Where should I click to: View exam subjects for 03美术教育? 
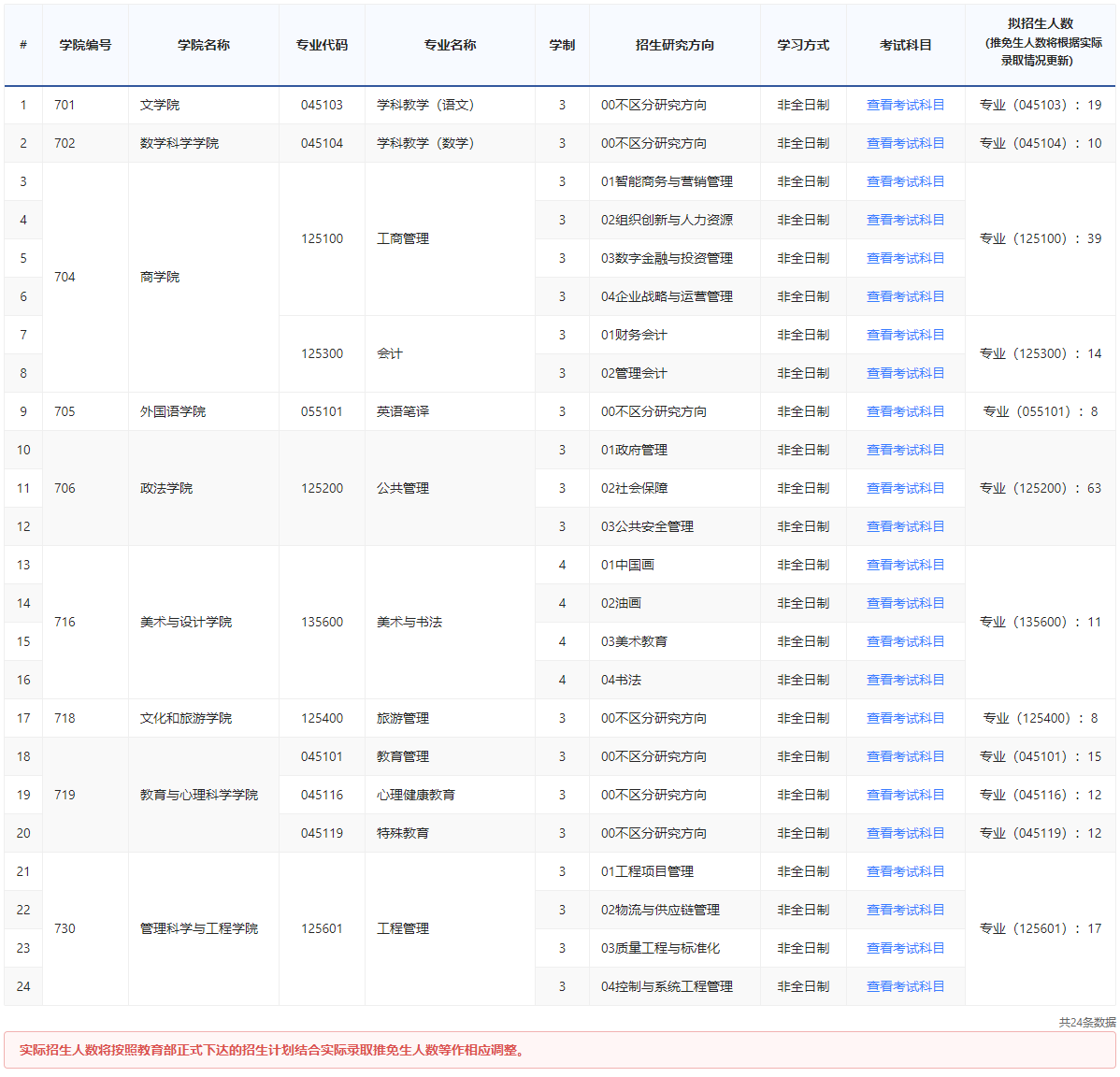coord(905,641)
